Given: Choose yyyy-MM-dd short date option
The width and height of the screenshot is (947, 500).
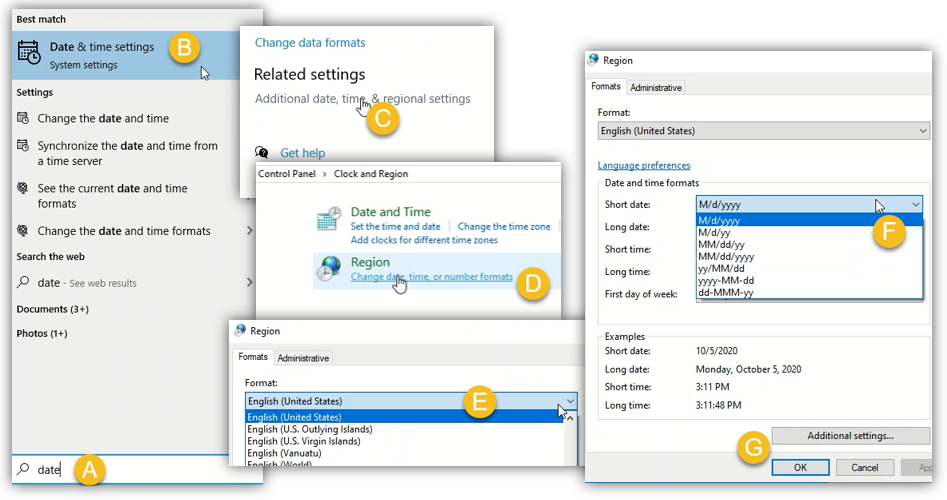Looking at the screenshot, I should [x=809, y=281].
